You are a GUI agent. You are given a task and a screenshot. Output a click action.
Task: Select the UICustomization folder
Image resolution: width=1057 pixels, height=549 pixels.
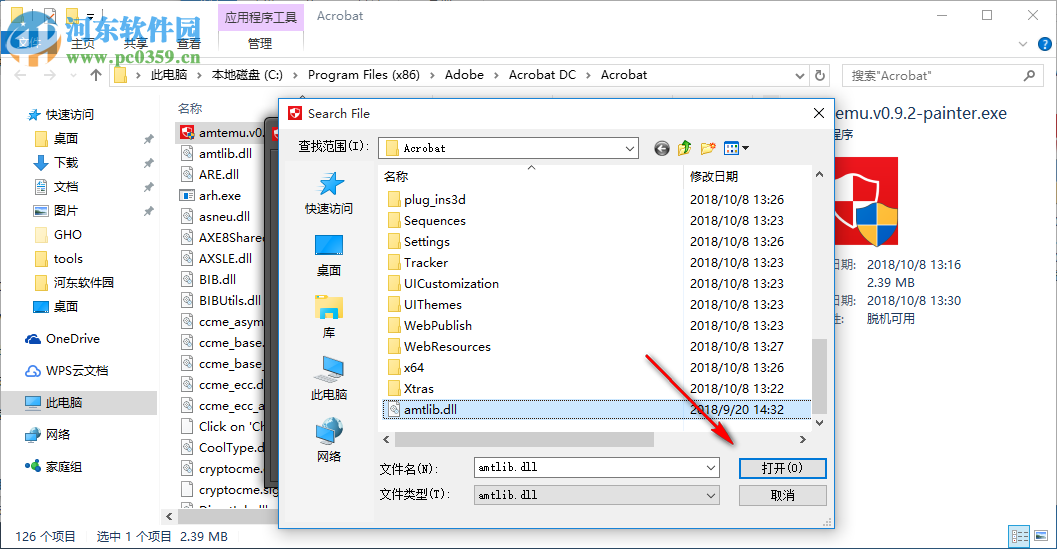pos(444,283)
